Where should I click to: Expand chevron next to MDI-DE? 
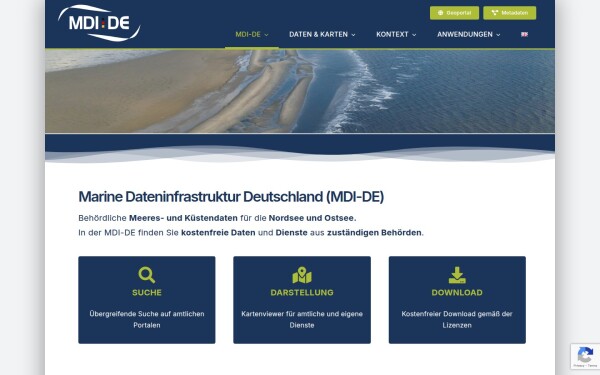tap(266, 35)
